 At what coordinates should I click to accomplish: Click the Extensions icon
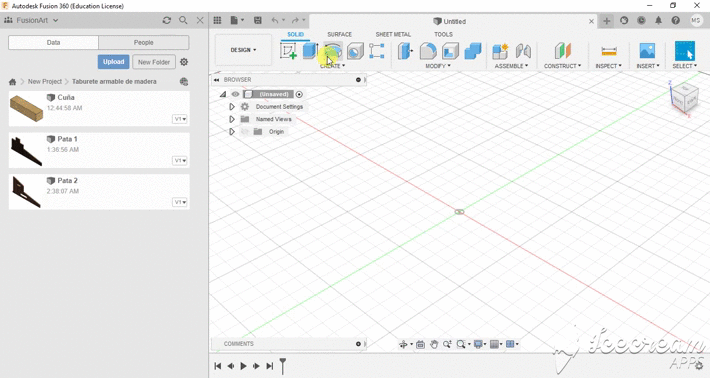(624, 20)
